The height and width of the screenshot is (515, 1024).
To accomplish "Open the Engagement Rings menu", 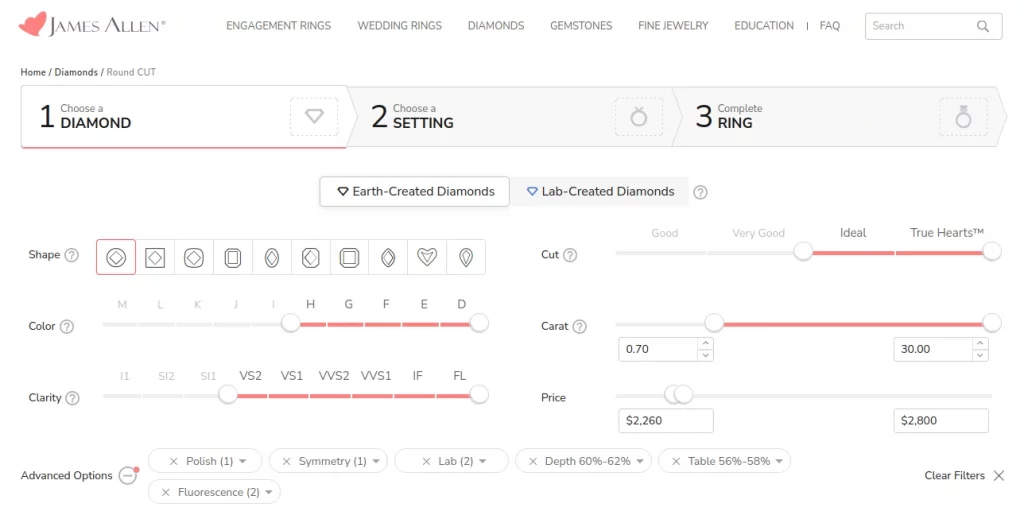I will coord(278,26).
